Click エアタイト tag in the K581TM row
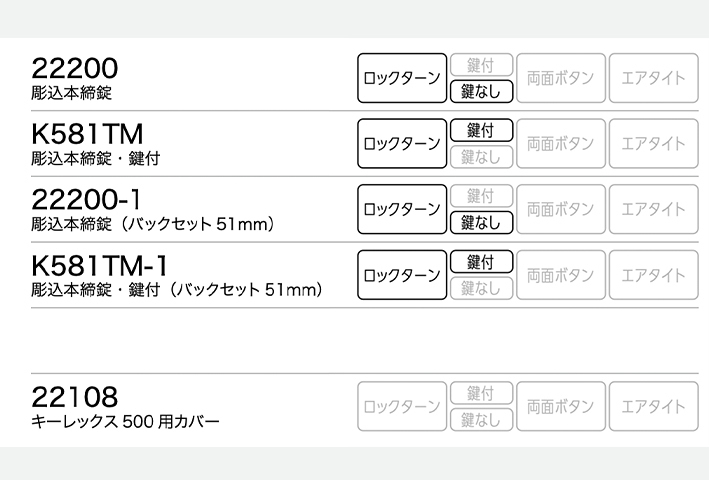 point(653,144)
